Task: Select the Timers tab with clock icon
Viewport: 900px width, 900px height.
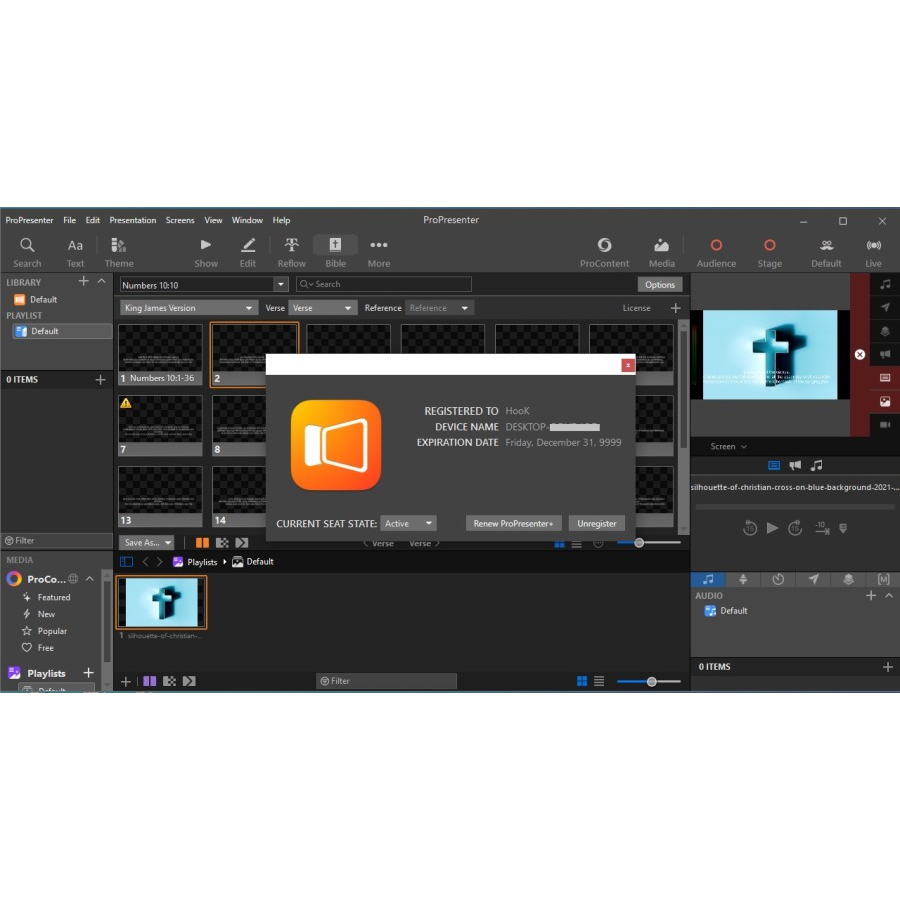Action: pyautogui.click(x=778, y=579)
